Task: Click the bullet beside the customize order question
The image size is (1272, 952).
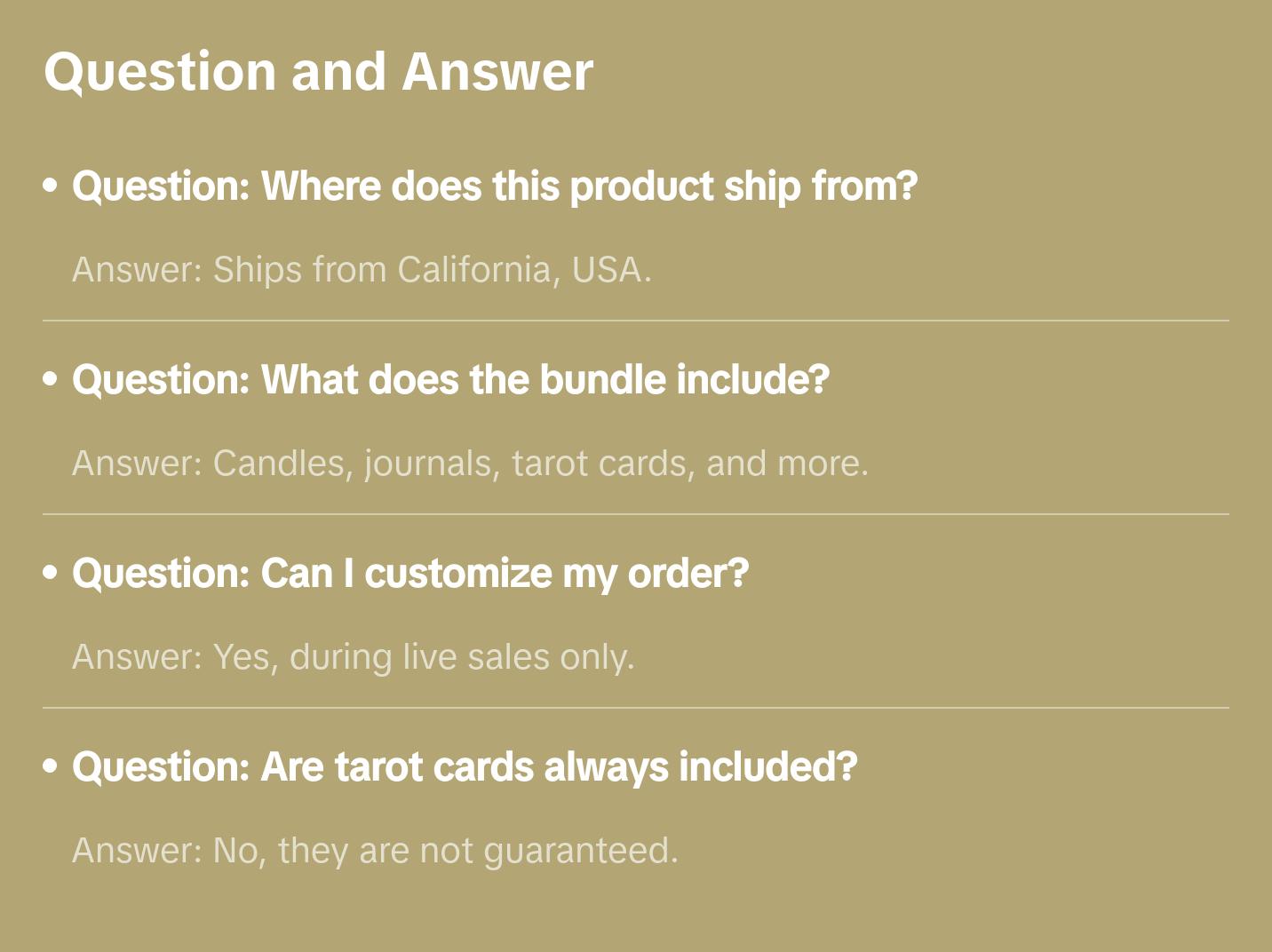Action: 51,574
